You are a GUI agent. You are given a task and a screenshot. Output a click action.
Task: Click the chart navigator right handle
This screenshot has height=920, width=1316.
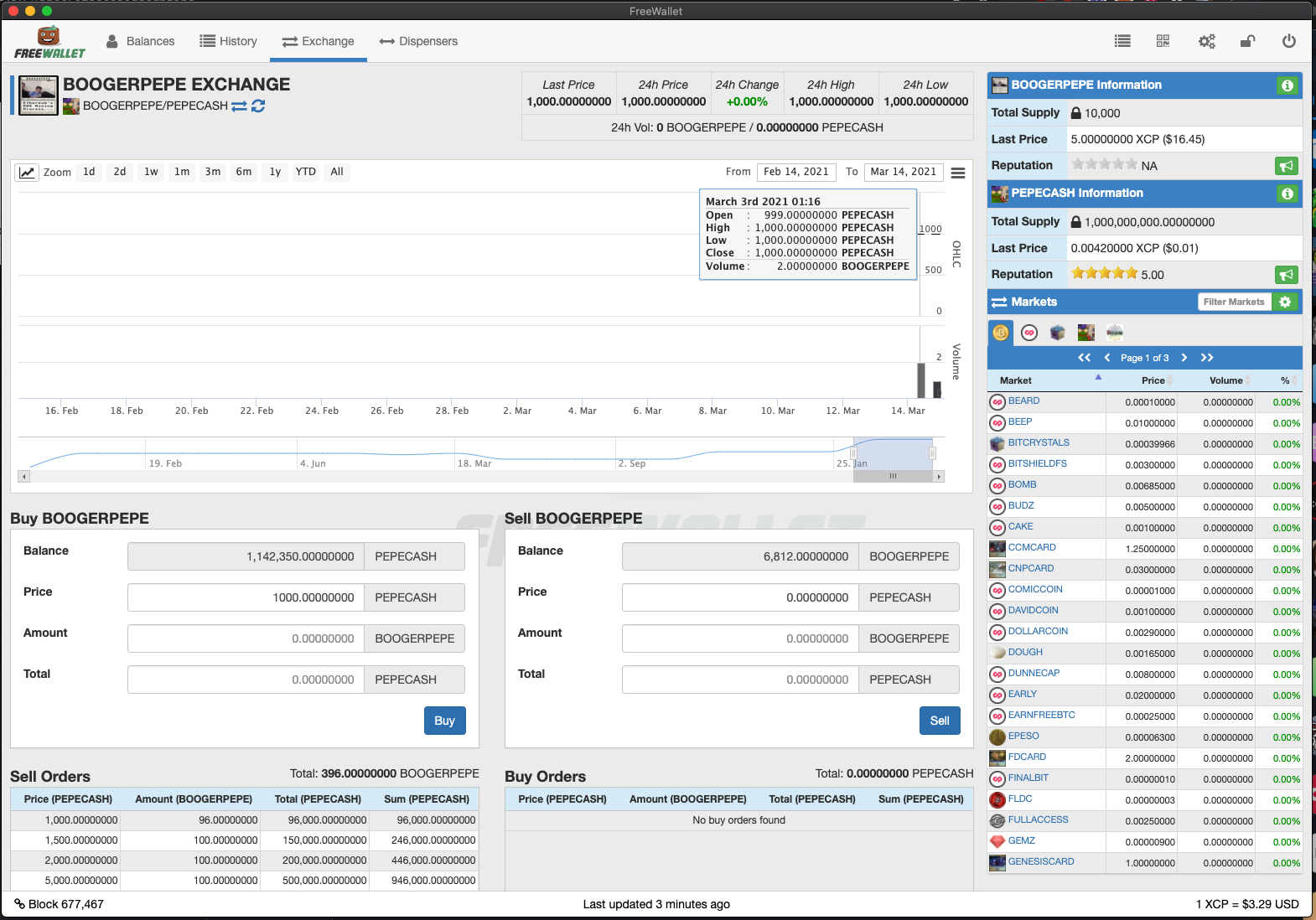[x=932, y=453]
